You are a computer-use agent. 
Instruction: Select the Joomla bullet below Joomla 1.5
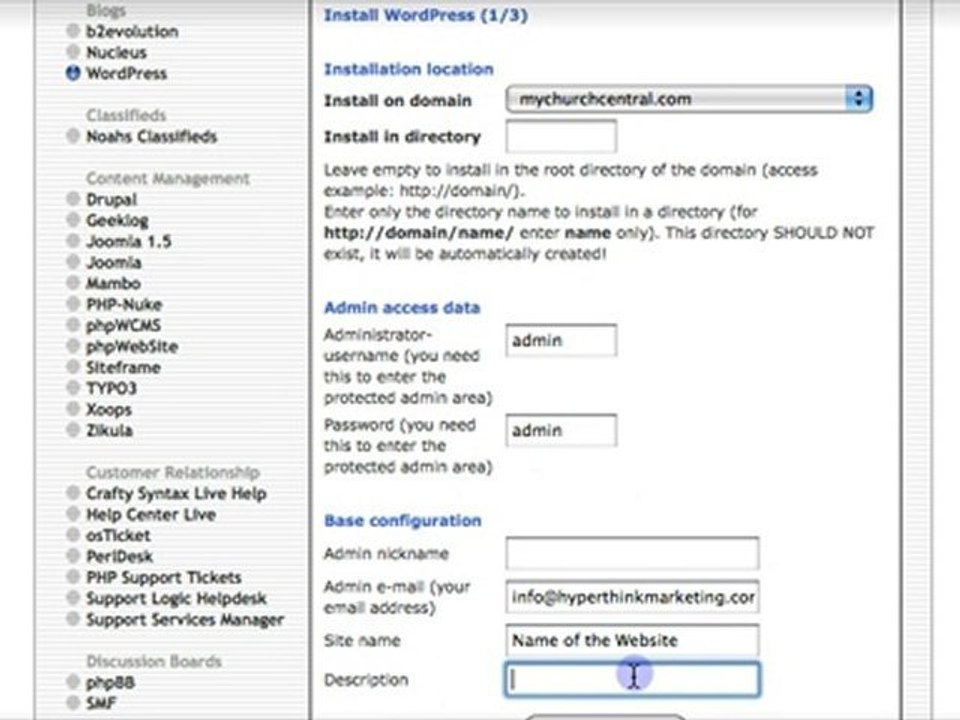point(73,261)
